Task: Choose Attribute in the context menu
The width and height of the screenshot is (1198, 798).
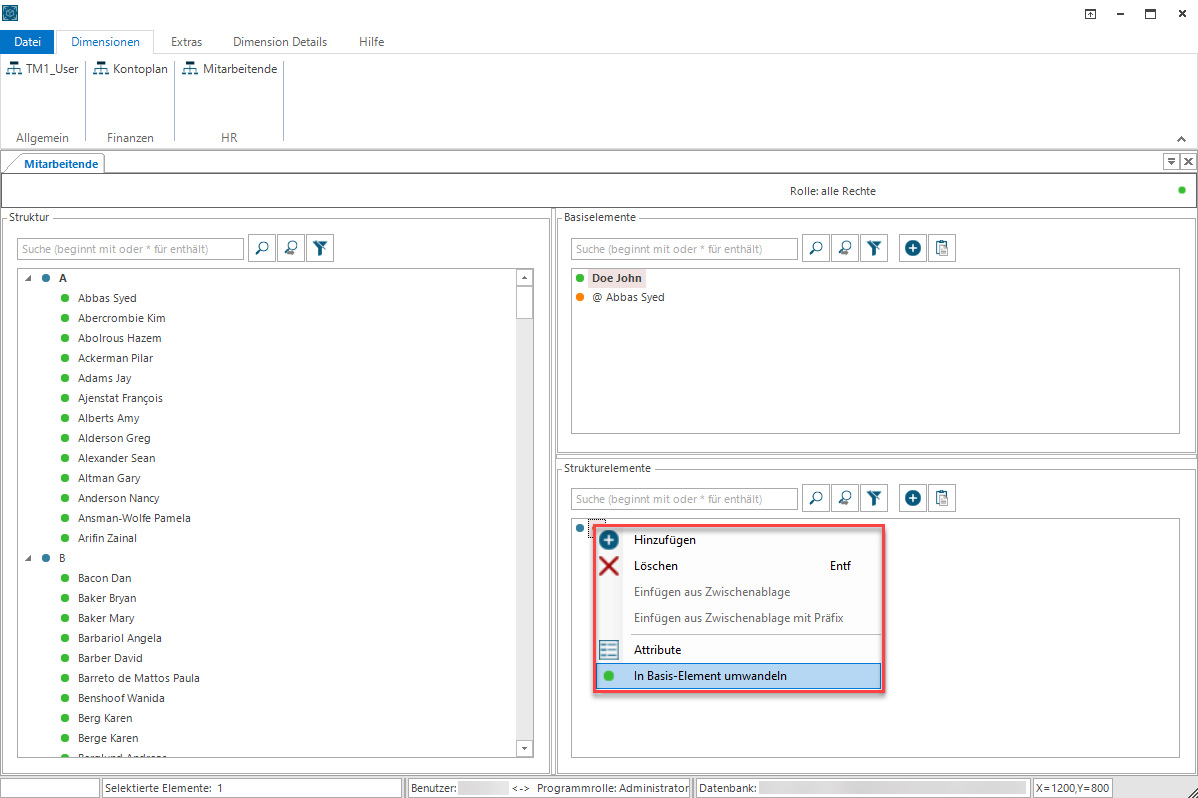Action: click(x=738, y=650)
